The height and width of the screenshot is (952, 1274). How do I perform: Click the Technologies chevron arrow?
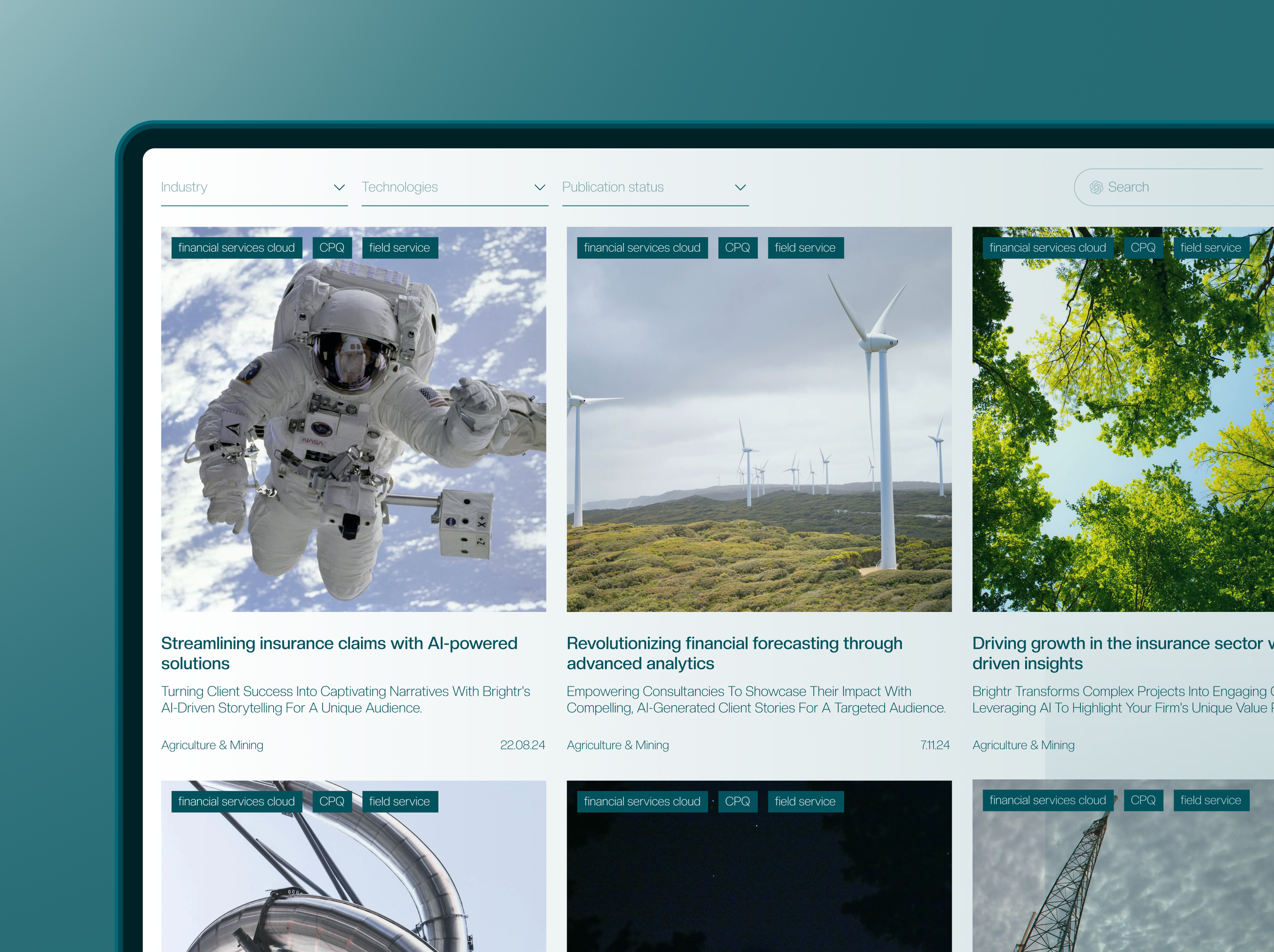540,187
